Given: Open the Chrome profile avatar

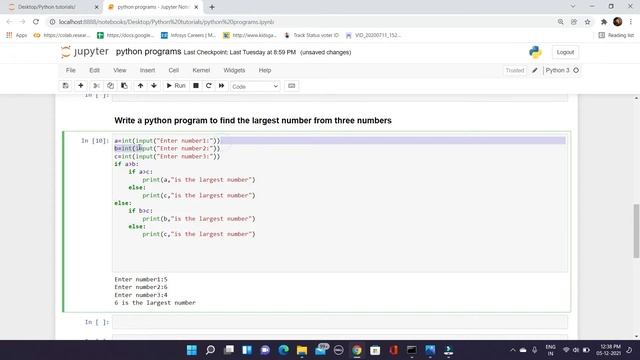Looking at the screenshot, I should pyautogui.click(x=618, y=22).
